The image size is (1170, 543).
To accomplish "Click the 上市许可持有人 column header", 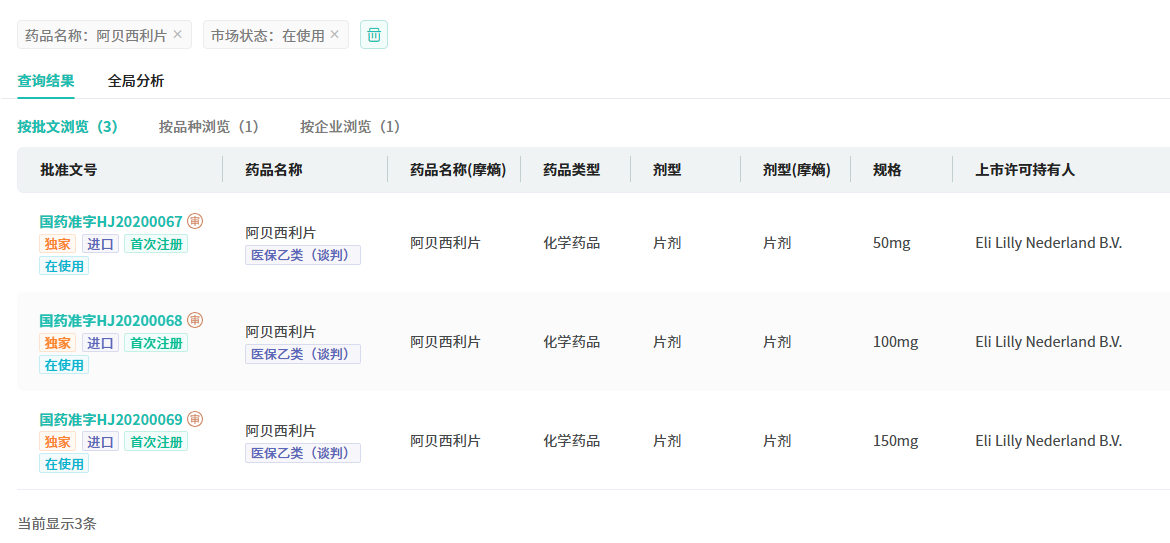I will (x=1025, y=170).
